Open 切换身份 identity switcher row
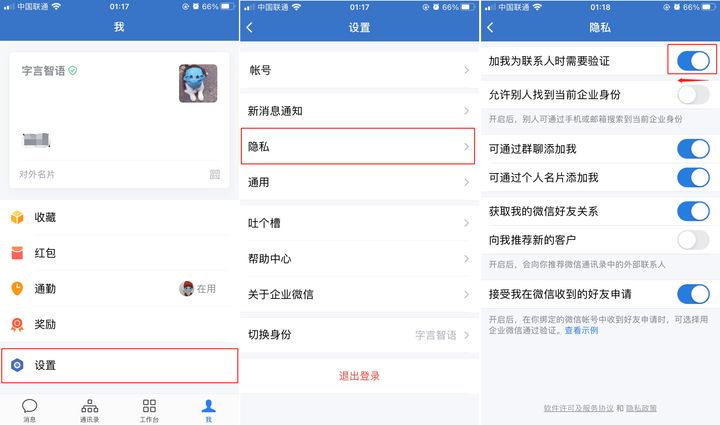The image size is (720, 425). 359,335
